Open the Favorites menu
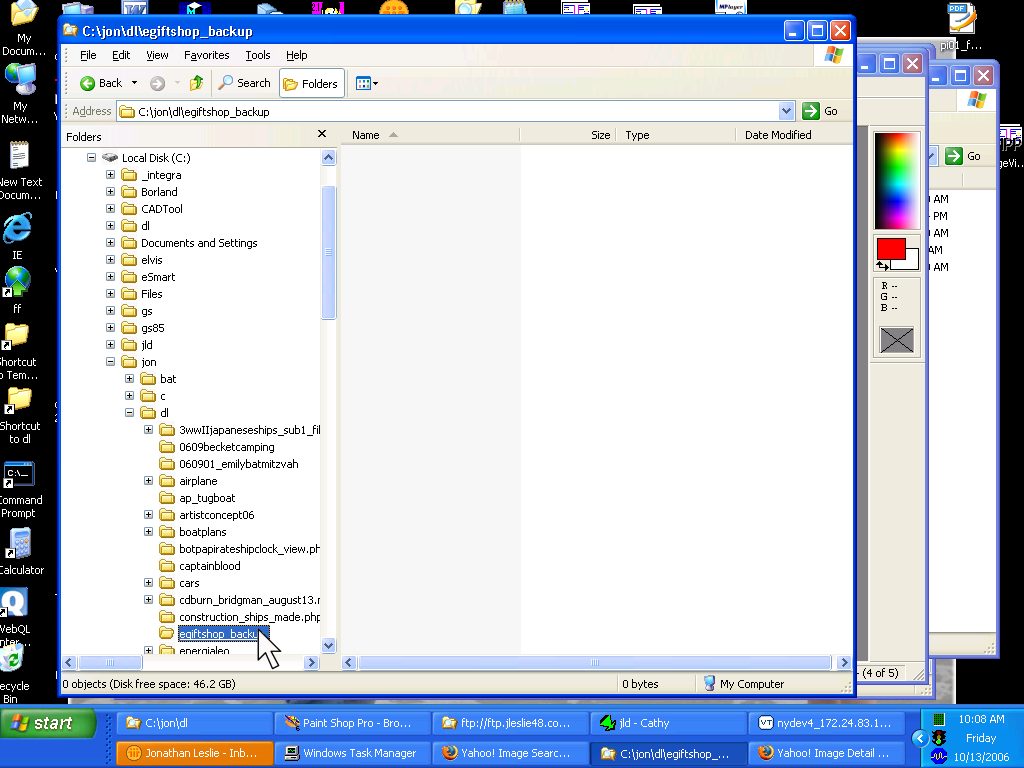Screen dimensions: 1024x768 pyautogui.click(x=206, y=55)
